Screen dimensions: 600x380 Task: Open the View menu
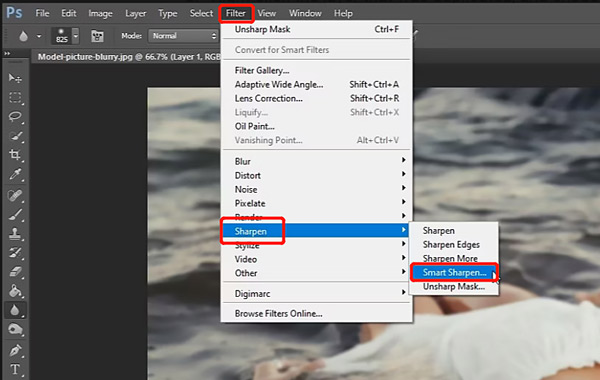[266, 13]
